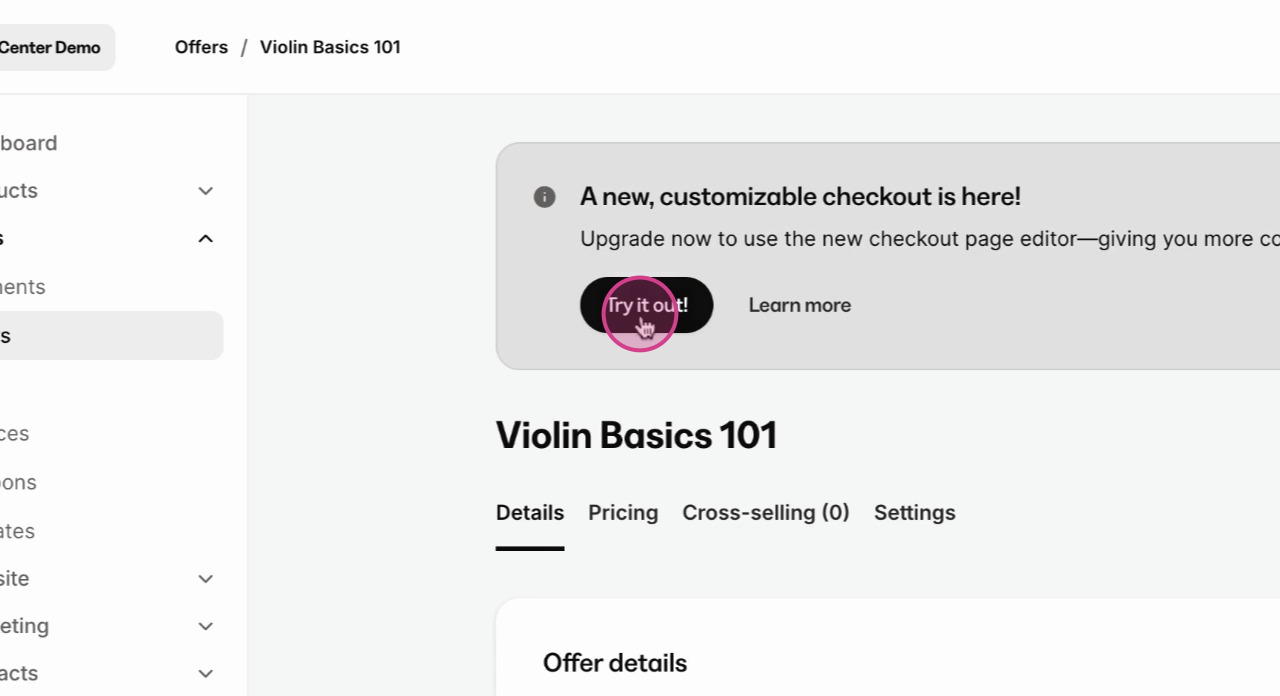Open the "Learn more" link
Viewport: 1280px width, 696px height.
tap(799, 305)
